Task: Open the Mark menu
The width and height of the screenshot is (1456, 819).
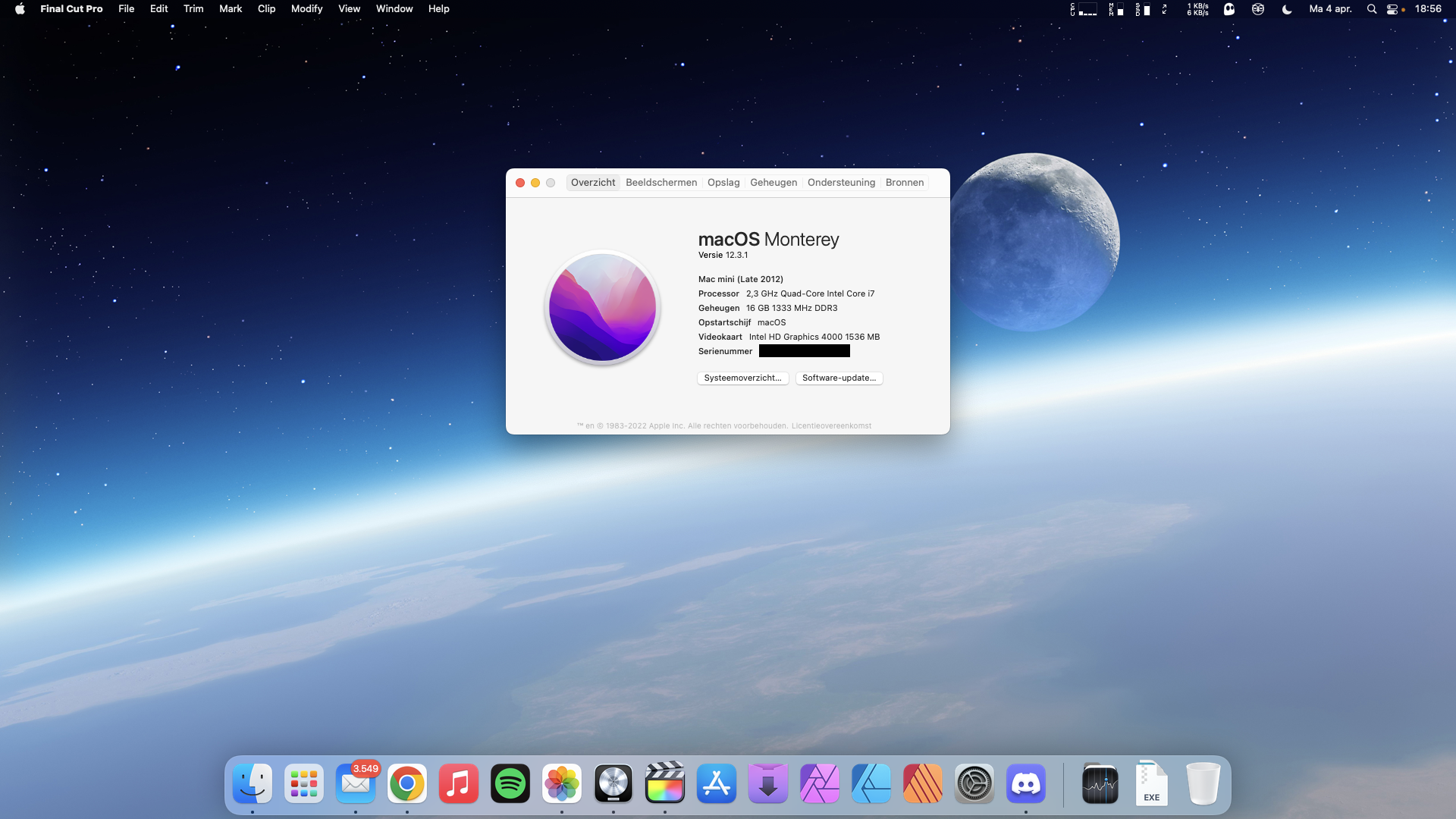Action: point(231,9)
